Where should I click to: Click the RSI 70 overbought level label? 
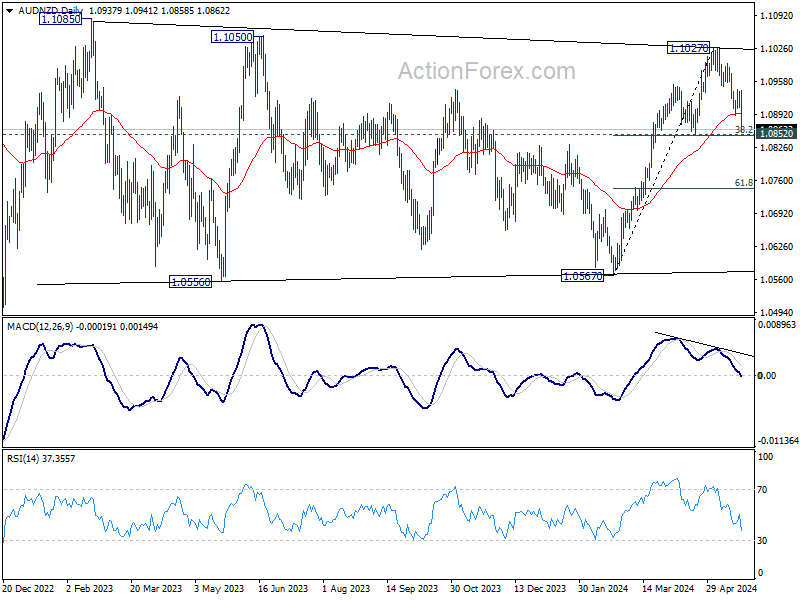coord(762,490)
